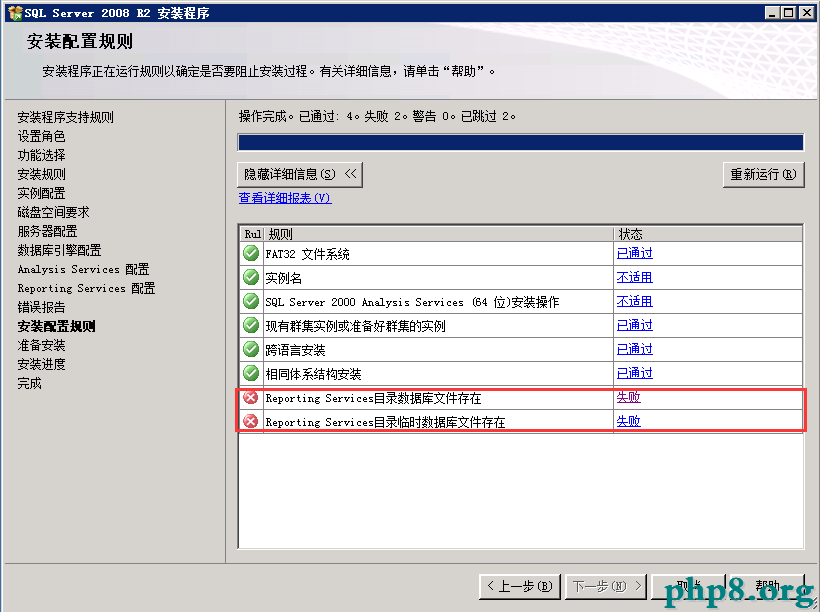Select the 安装规则 step in sidebar
The image size is (820, 612).
click(41, 174)
